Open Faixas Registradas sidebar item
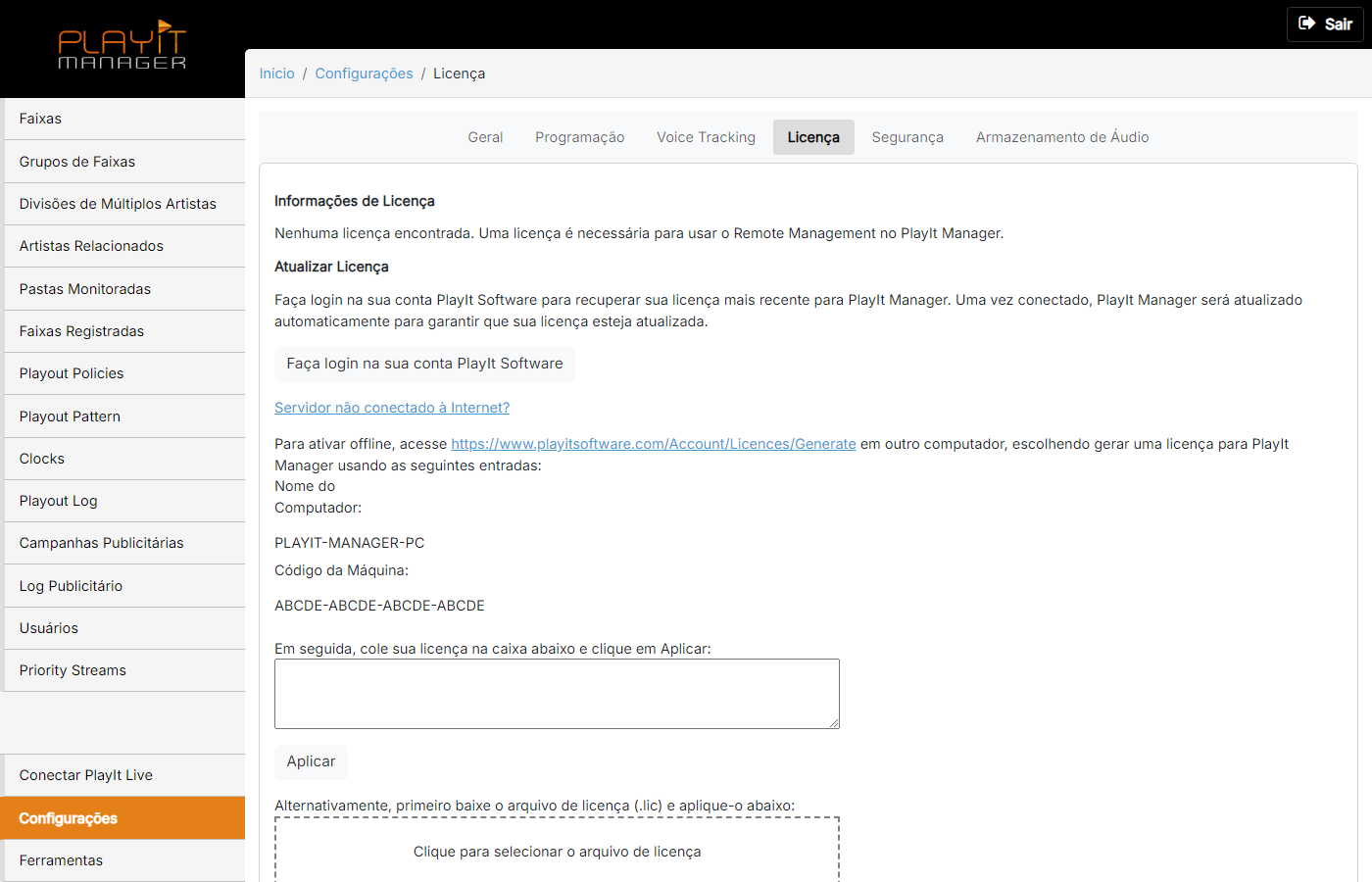 [x=124, y=331]
